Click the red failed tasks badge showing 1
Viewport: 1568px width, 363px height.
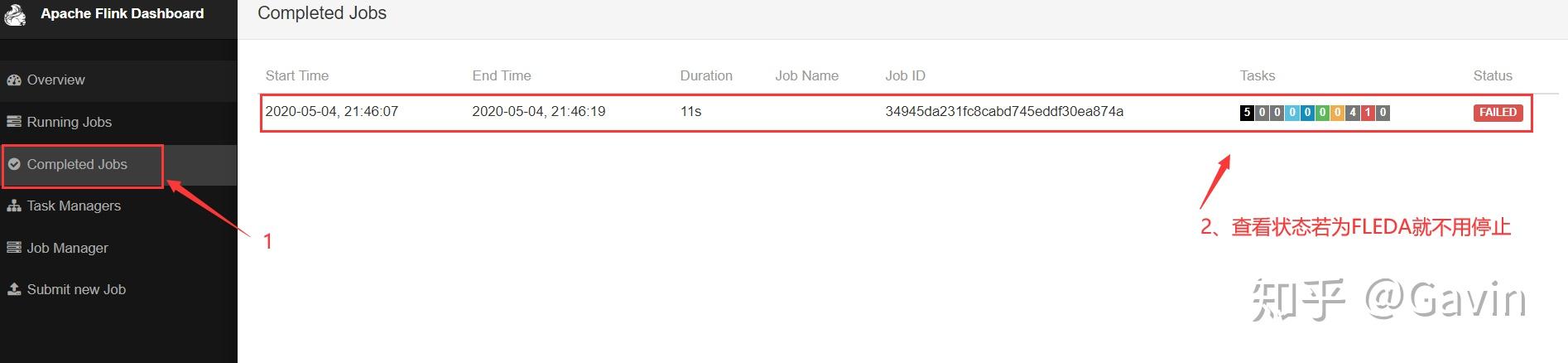coord(1368,113)
